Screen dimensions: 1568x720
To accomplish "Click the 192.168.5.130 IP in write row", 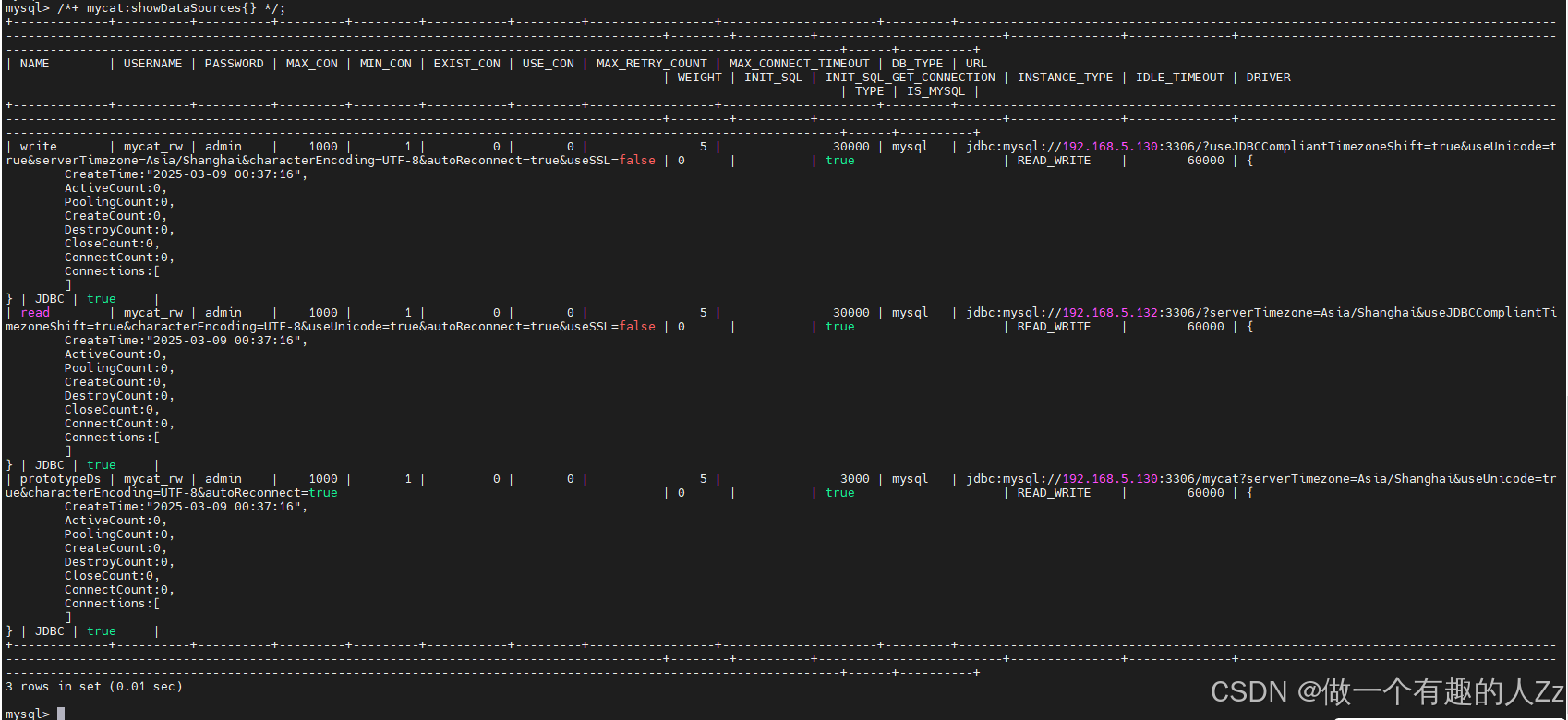I will pos(1109,147).
